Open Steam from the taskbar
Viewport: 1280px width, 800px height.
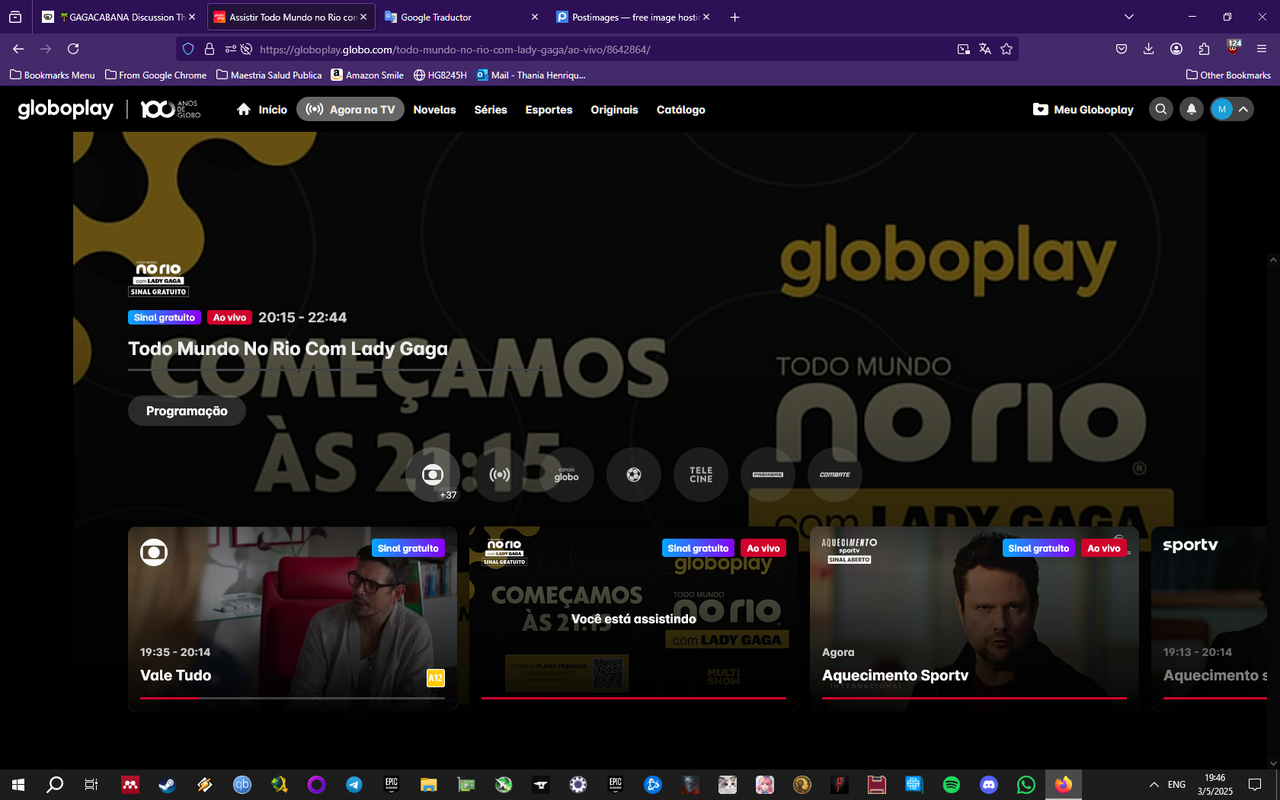coord(167,785)
